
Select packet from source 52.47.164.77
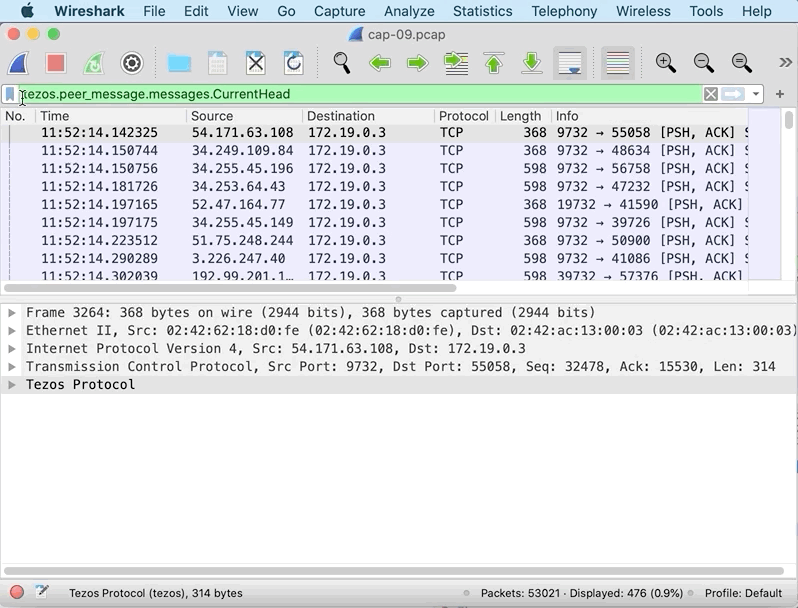(375, 205)
